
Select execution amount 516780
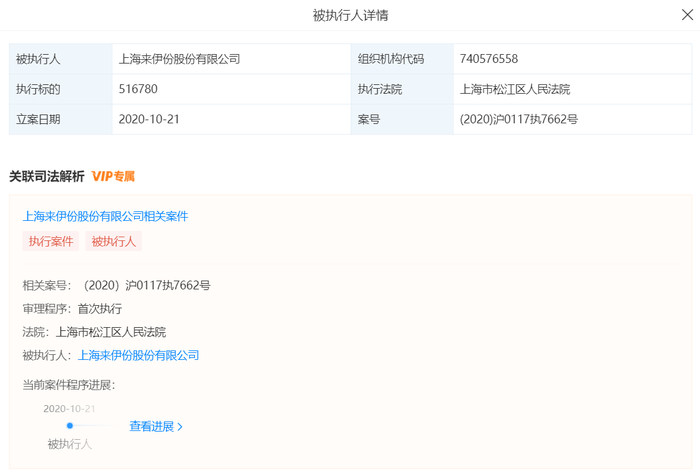coord(138,89)
